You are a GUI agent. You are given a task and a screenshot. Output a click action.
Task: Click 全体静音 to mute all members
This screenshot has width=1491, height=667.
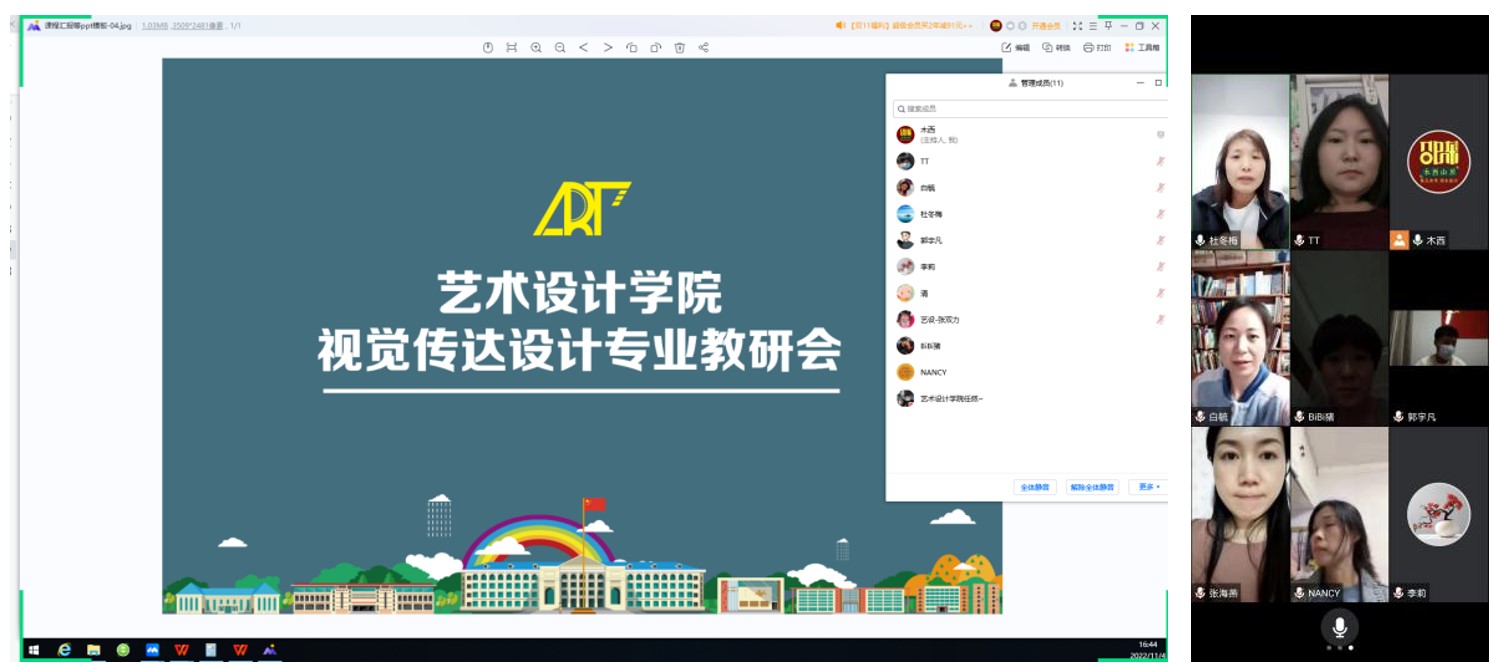tap(1035, 487)
